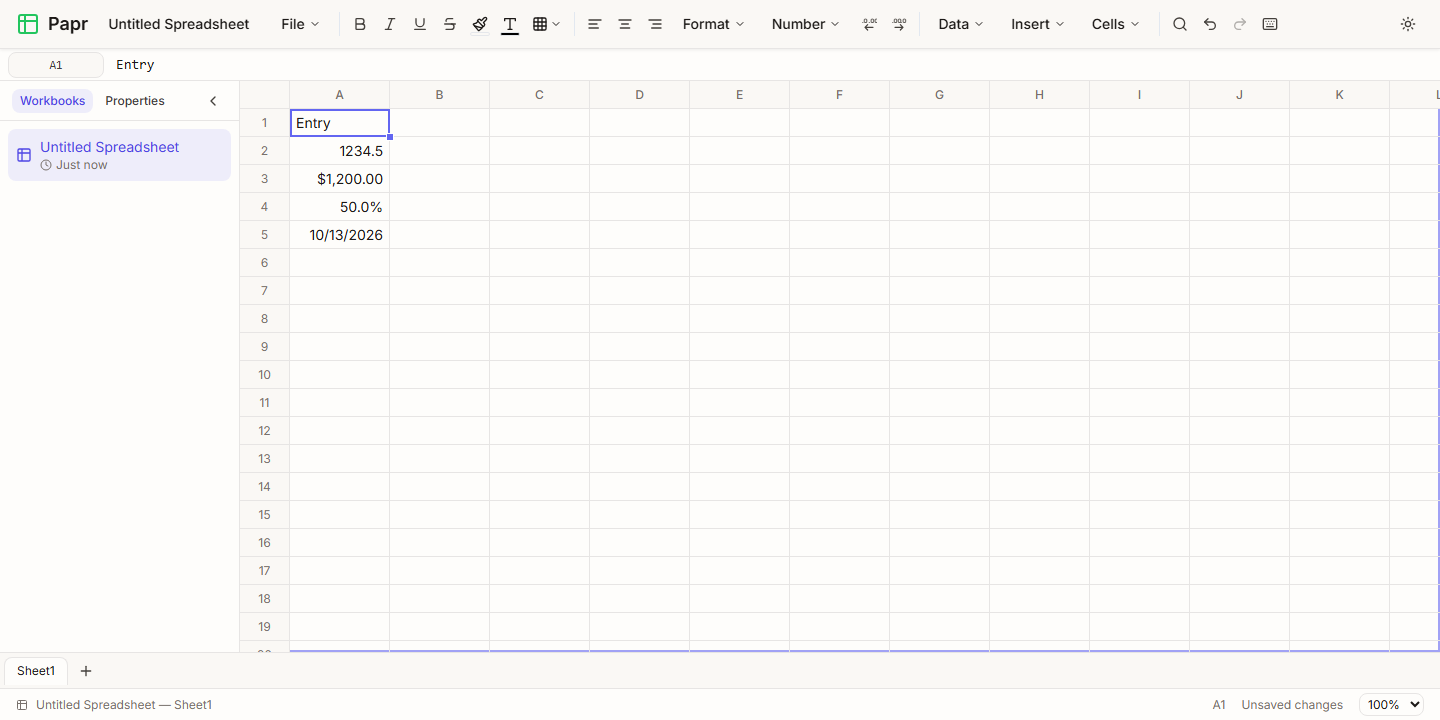This screenshot has height=720, width=1440.
Task: Open Untitled Spreadsheet in the sidebar
Action: point(119,155)
